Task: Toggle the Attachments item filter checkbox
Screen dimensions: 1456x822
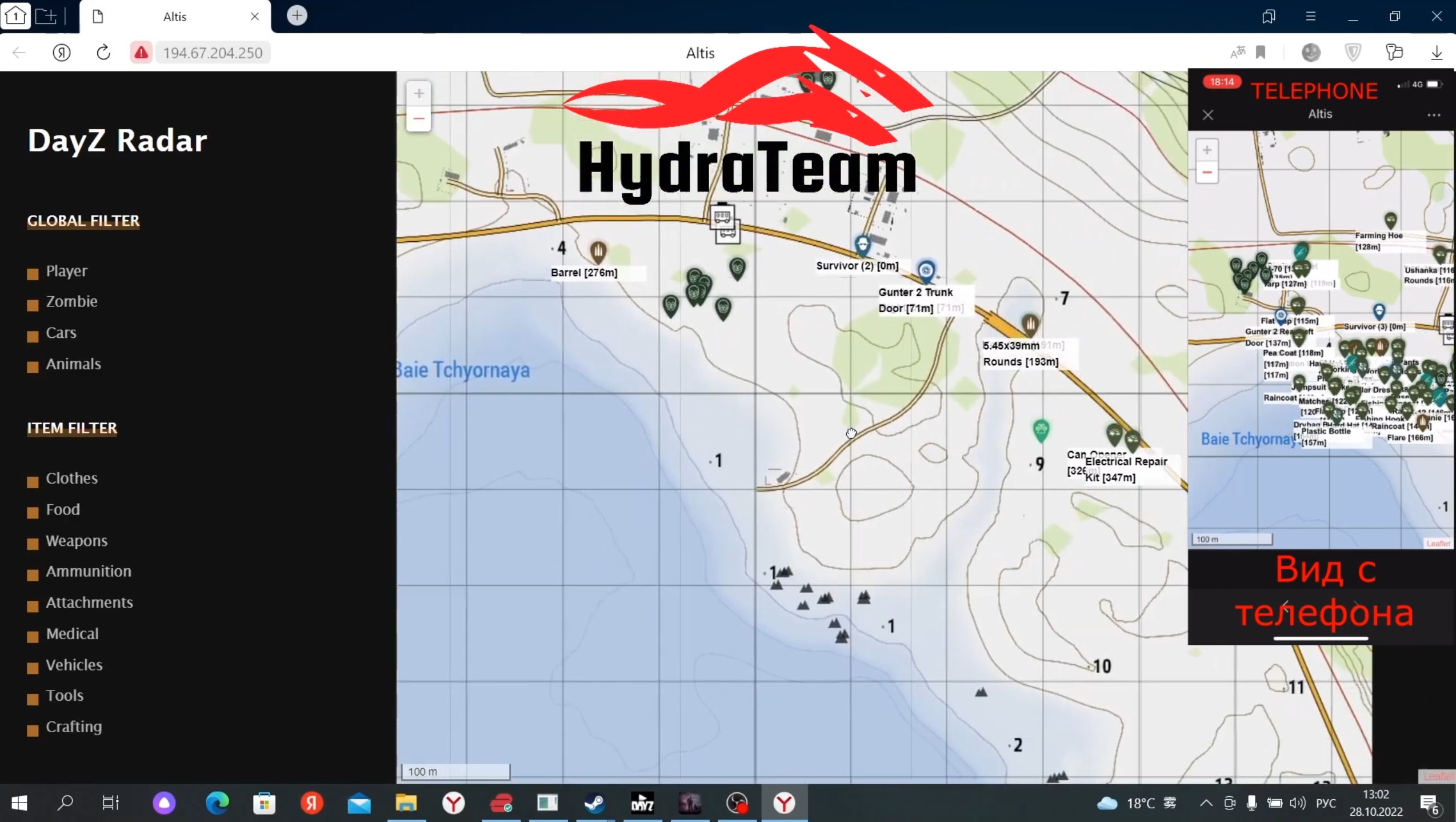Action: pos(33,606)
